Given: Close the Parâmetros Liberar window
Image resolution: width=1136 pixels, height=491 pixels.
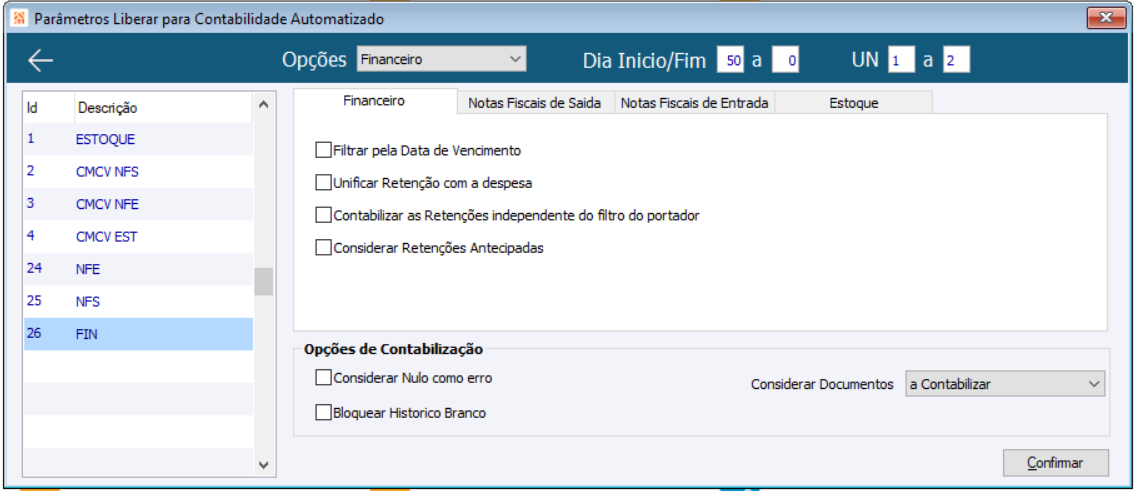Looking at the screenshot, I should (x=1107, y=18).
